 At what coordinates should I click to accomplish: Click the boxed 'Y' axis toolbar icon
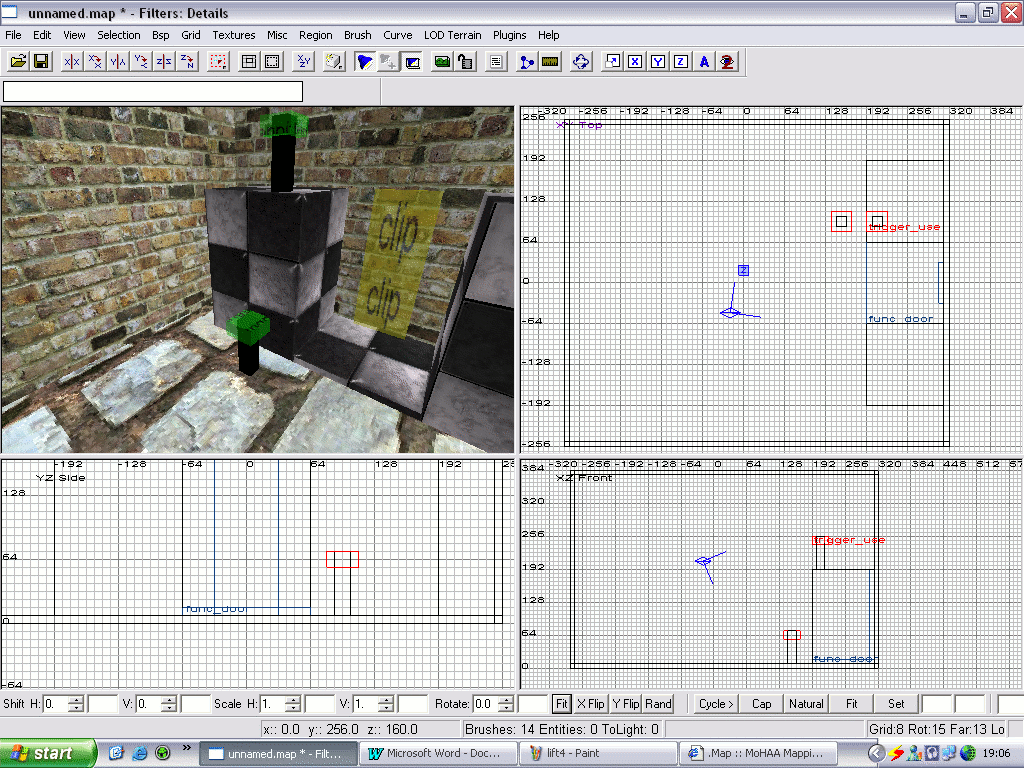657,62
